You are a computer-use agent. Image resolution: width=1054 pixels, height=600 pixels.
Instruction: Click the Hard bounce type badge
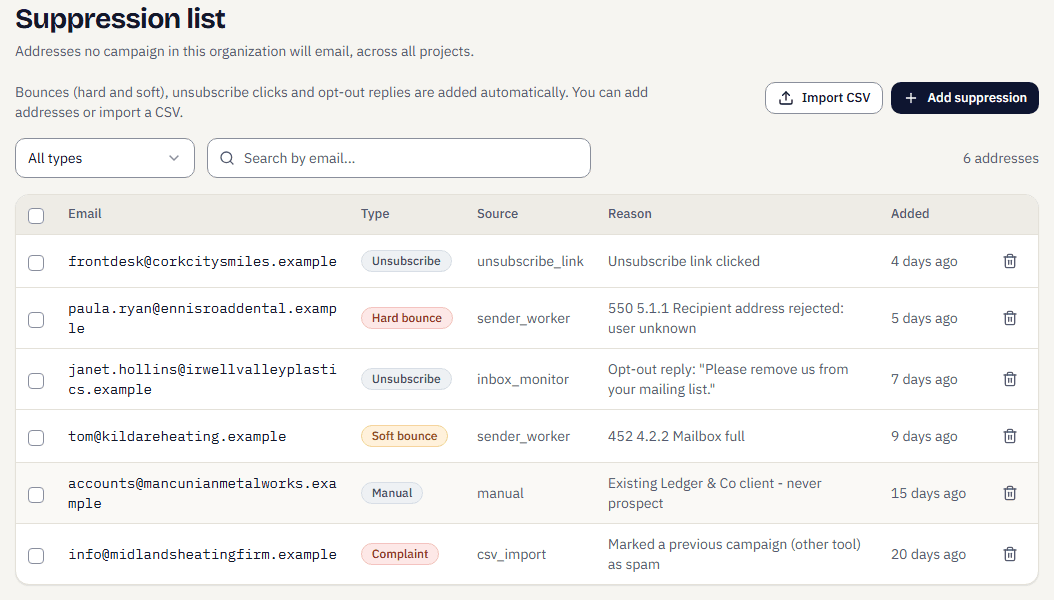pyautogui.click(x=407, y=318)
